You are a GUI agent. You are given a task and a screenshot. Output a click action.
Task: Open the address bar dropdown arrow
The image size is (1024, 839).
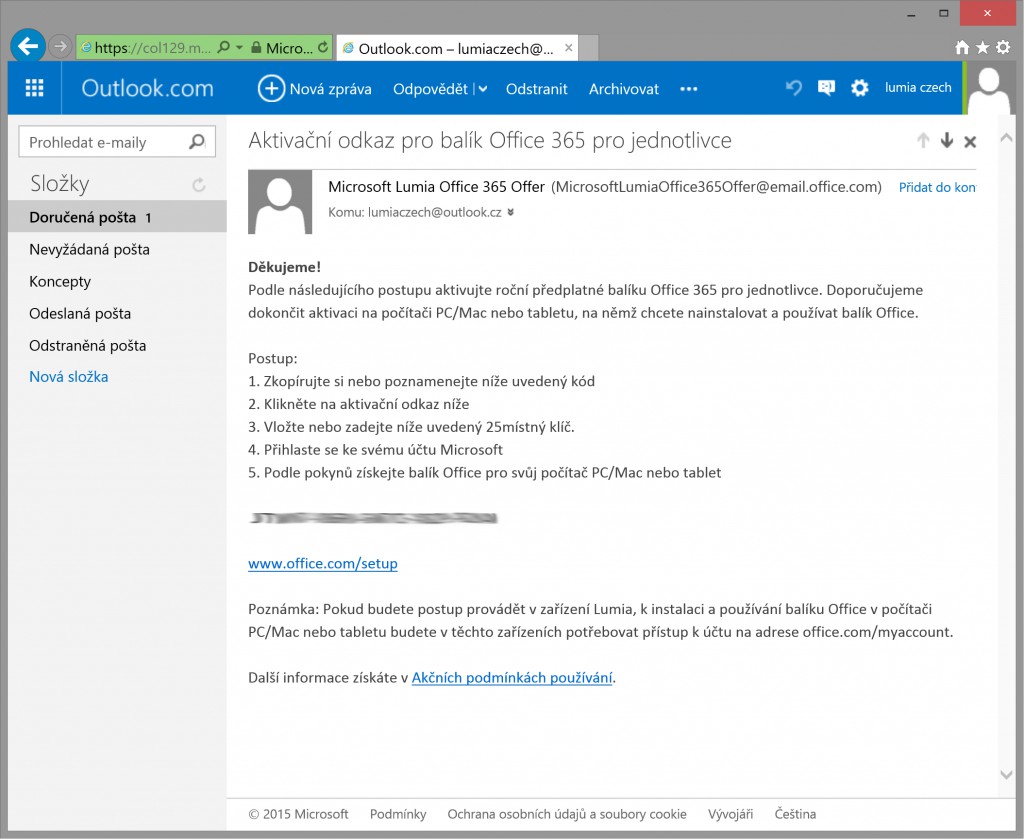(x=239, y=47)
